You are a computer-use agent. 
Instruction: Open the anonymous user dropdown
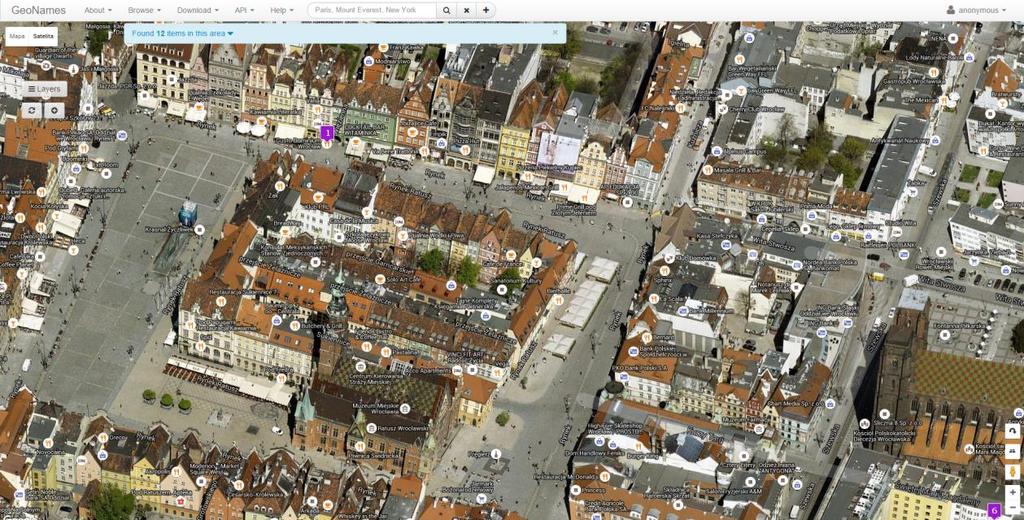[x=976, y=10]
